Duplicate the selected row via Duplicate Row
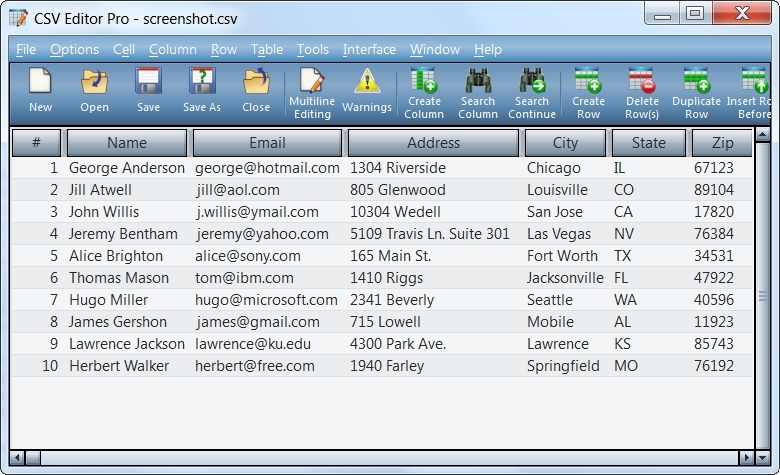This screenshot has width=780, height=475. [x=696, y=94]
